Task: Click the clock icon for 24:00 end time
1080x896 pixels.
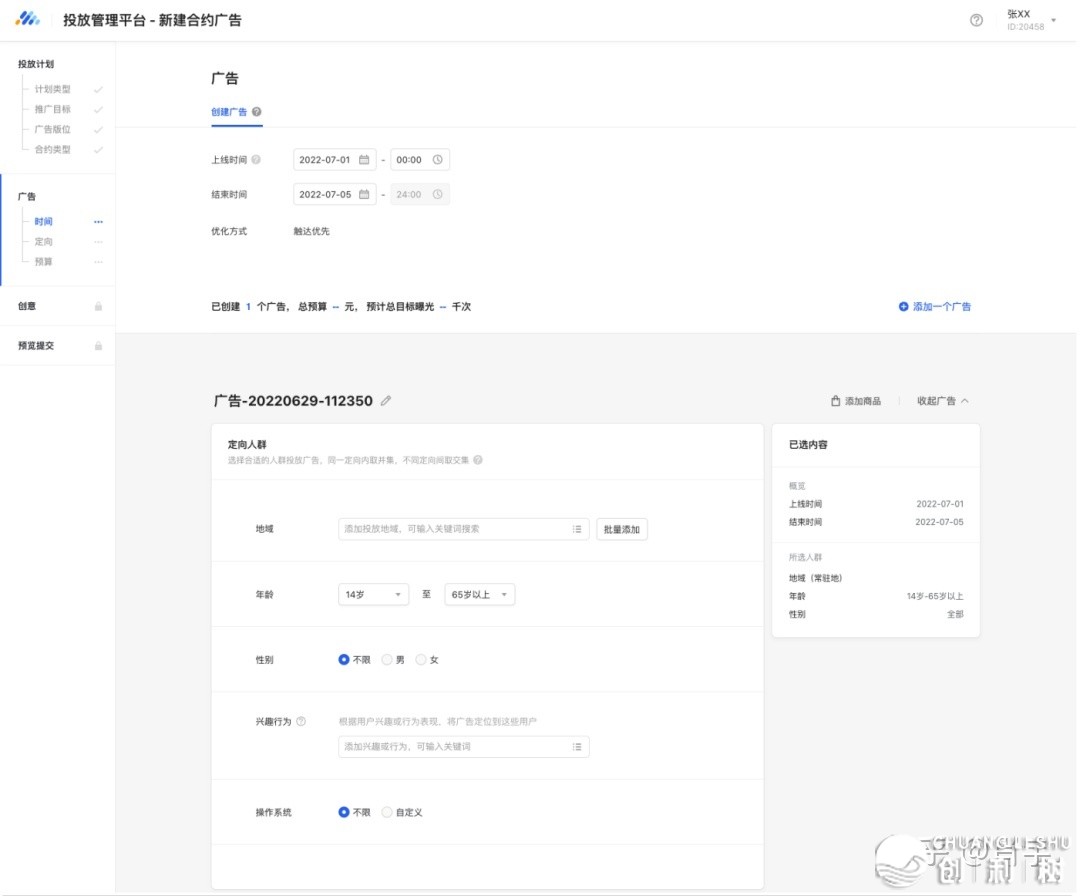Action: (437, 194)
